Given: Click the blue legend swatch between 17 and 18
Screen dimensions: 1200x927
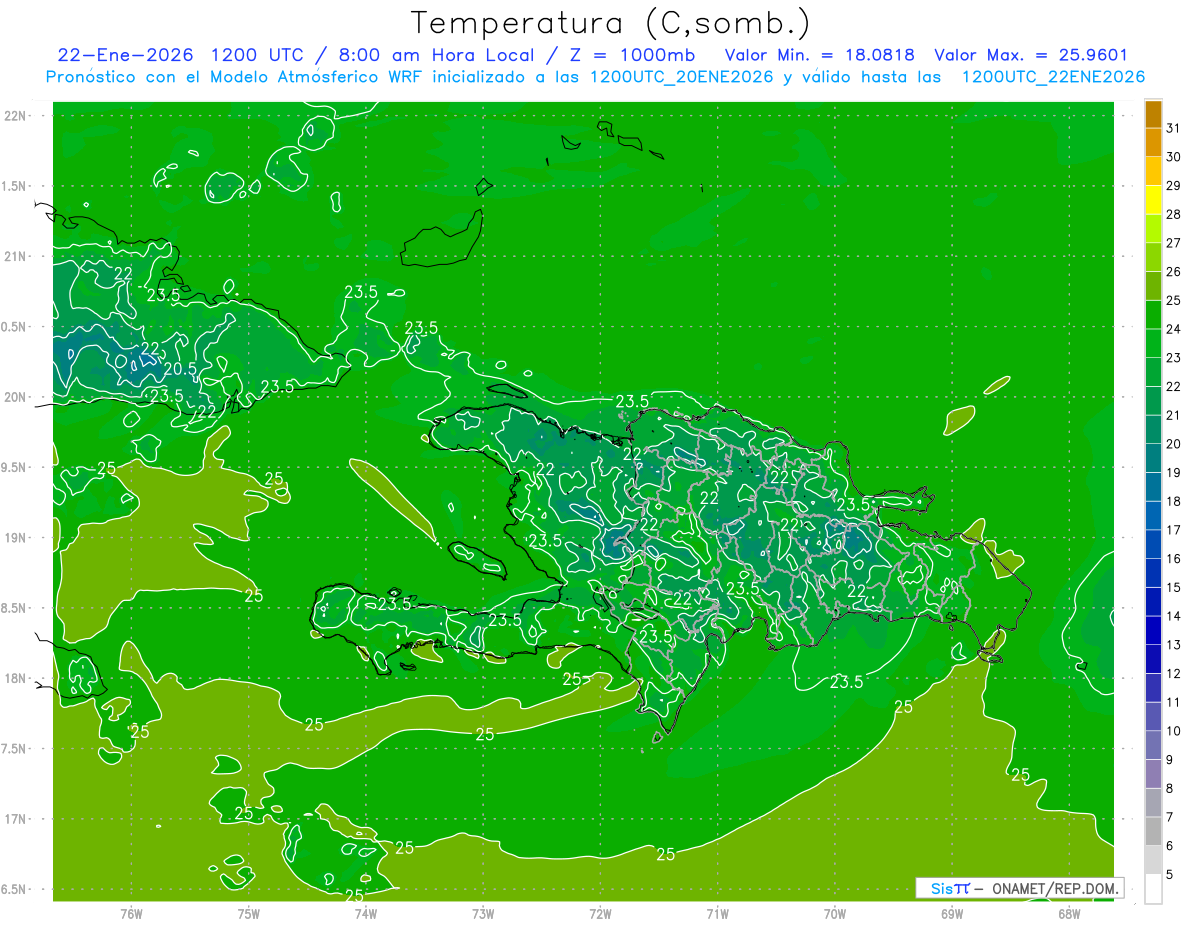Looking at the screenshot, I should 1153,516.
